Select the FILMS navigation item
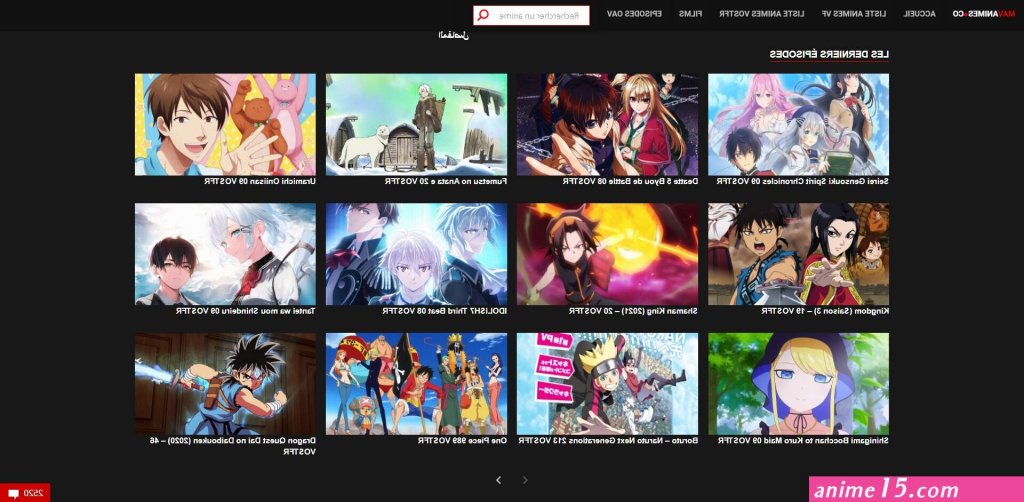 690,14
